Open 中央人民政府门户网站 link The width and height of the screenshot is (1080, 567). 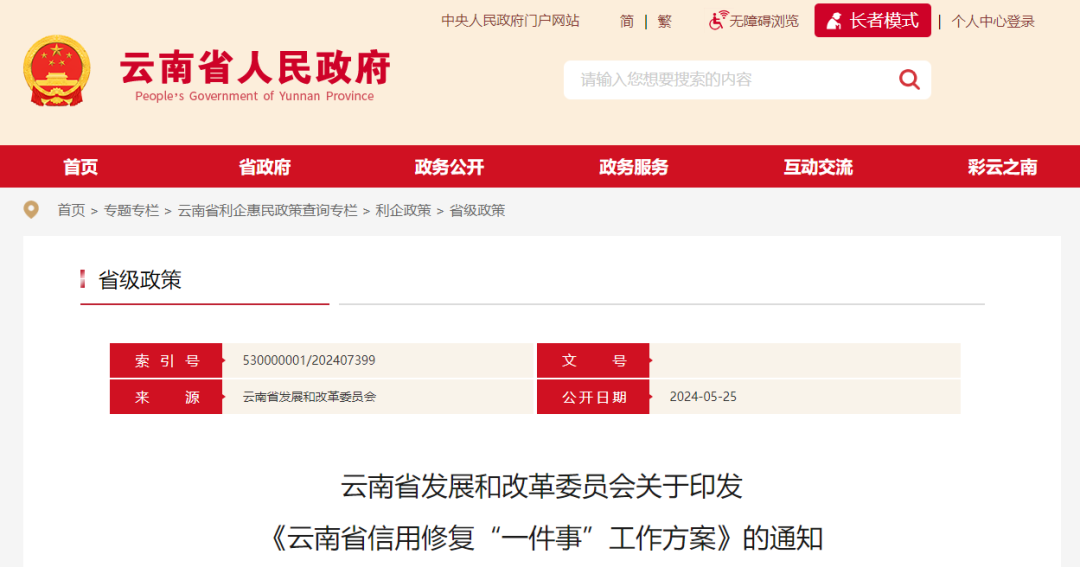[x=510, y=21]
